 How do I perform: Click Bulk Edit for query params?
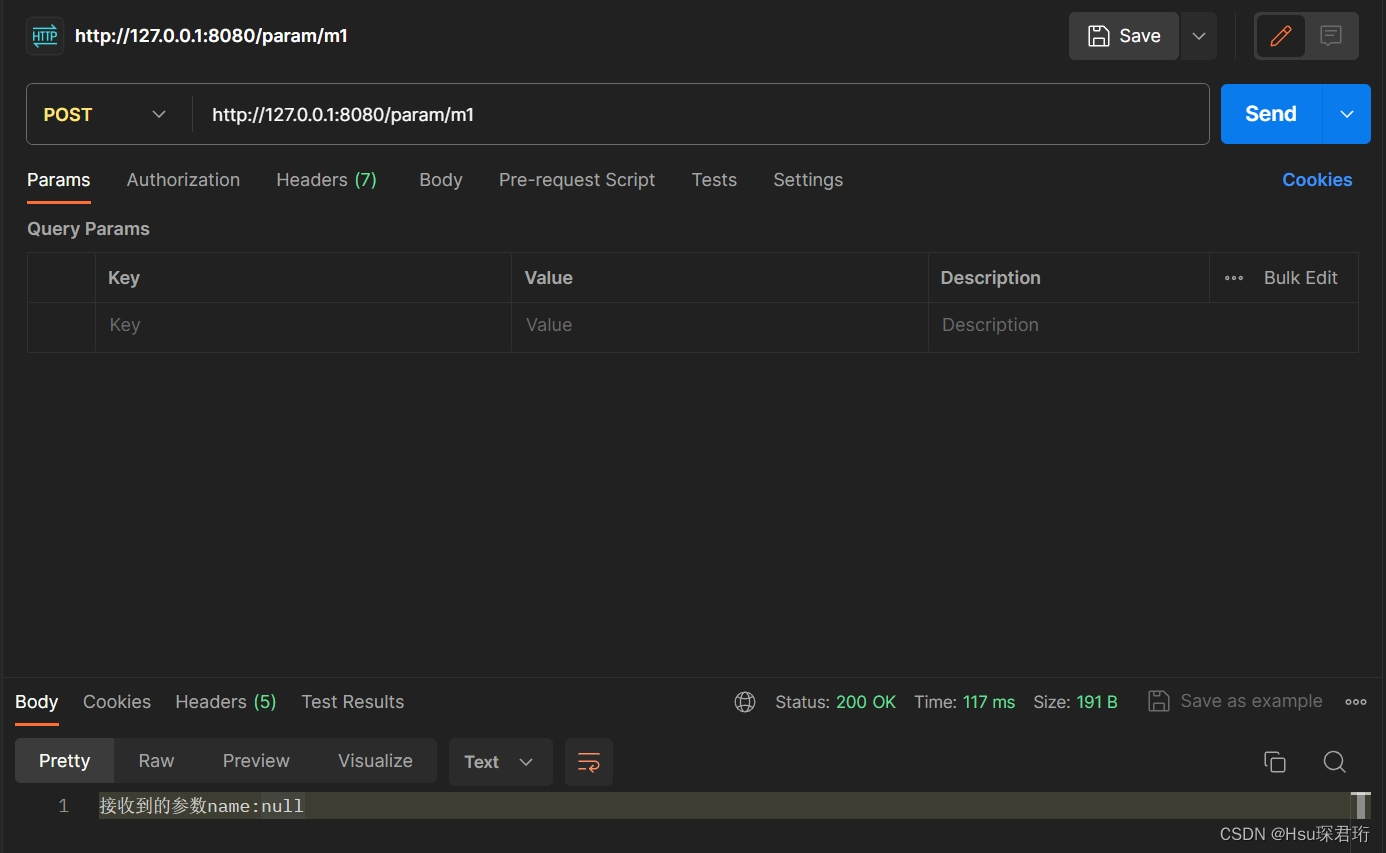pyautogui.click(x=1300, y=278)
